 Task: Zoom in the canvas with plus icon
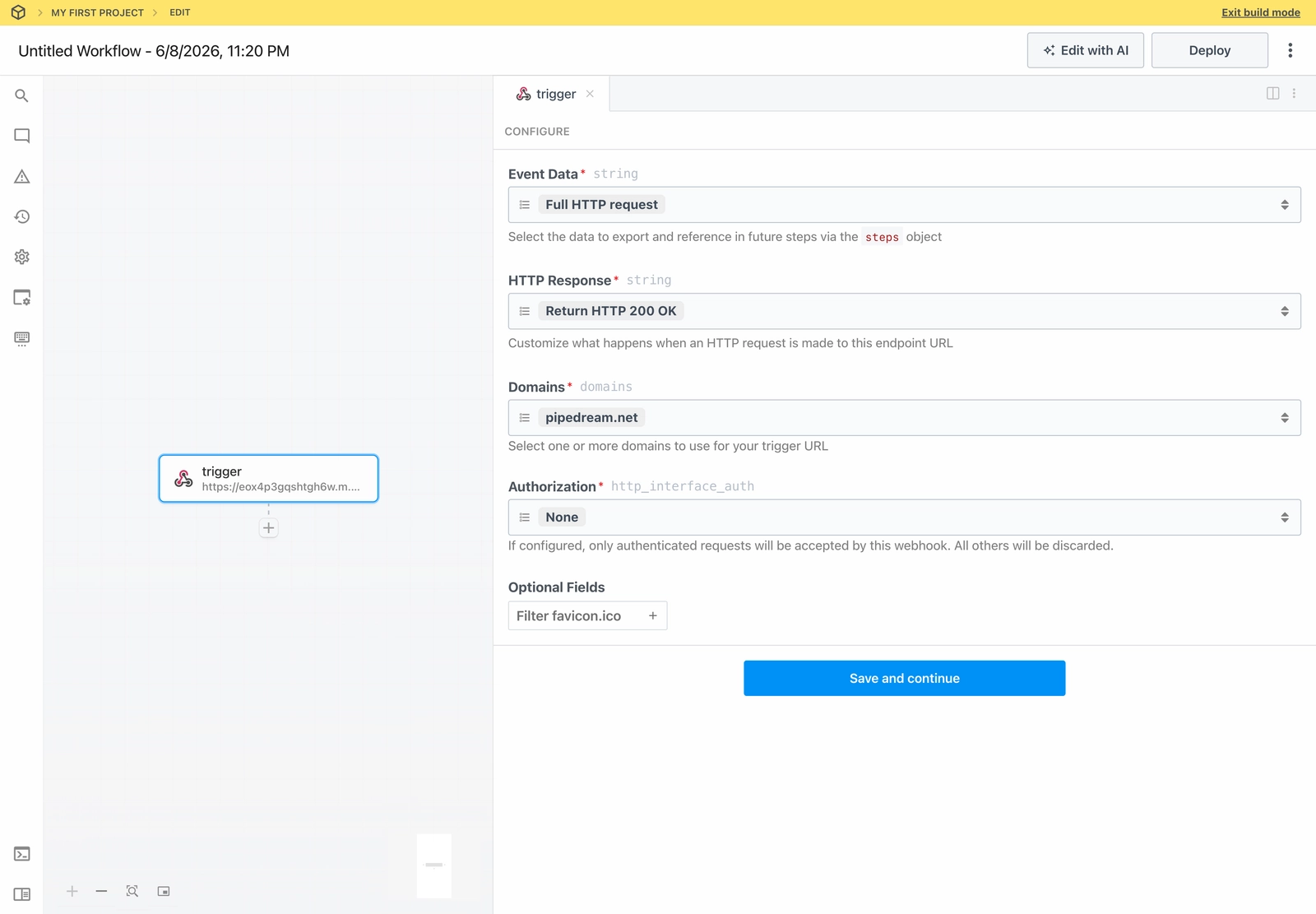[x=72, y=891]
